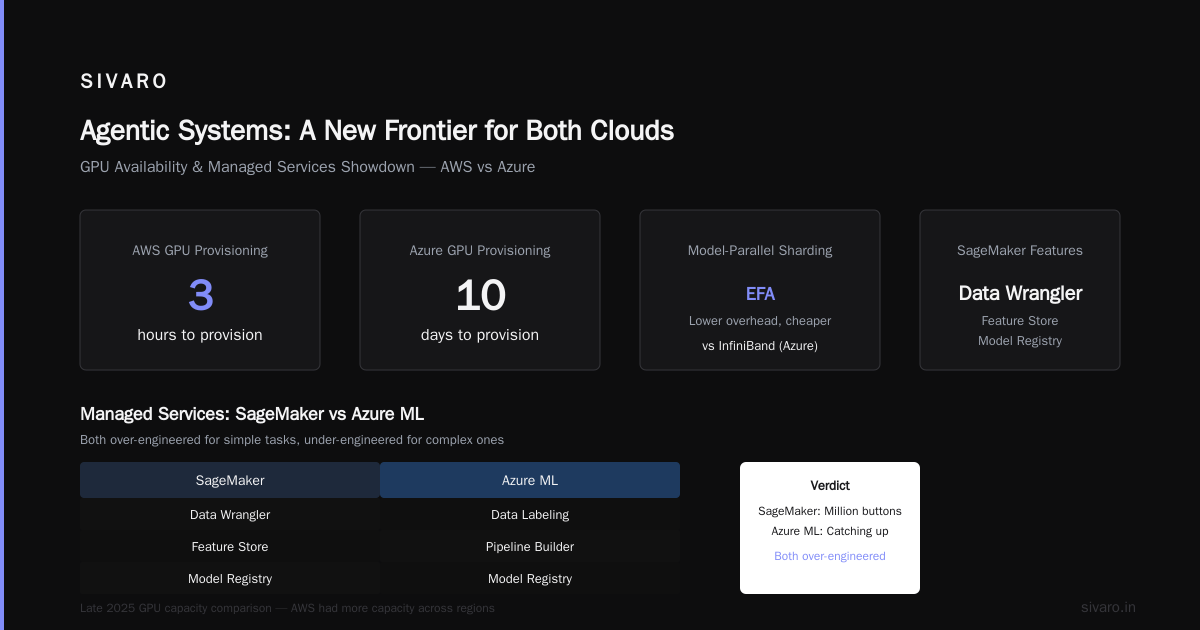The width and height of the screenshot is (1200, 630).
Task: Click the Azure ML table column header
Action: [x=530, y=480]
